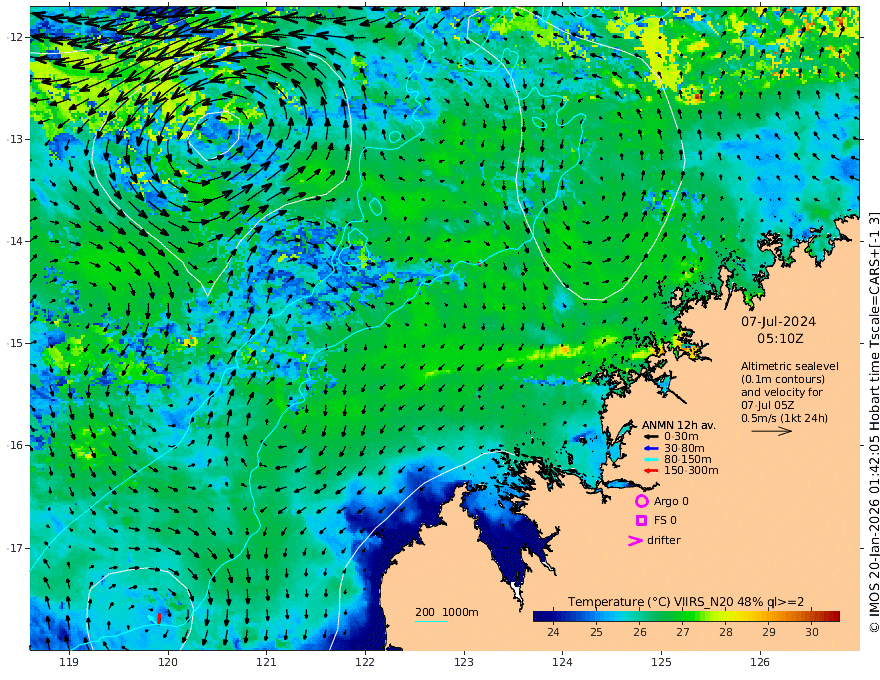Click the latitude axis label -15

point(14,343)
